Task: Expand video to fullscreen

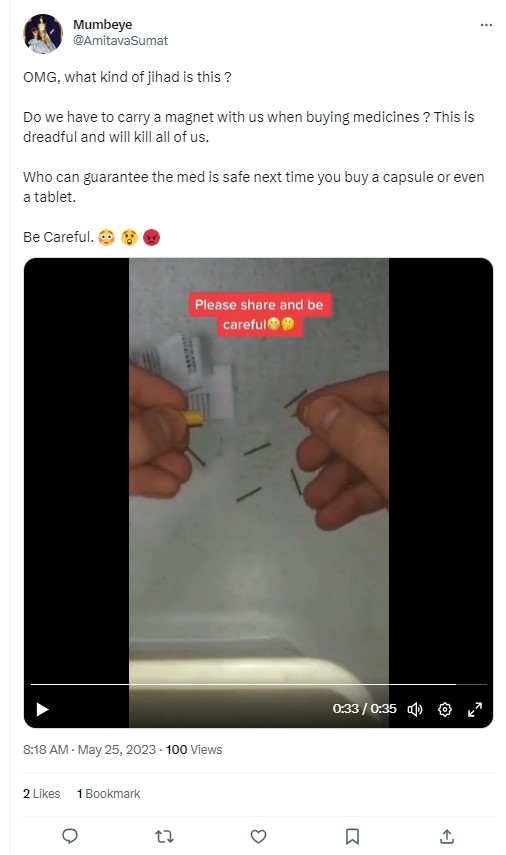Action: coord(475,709)
